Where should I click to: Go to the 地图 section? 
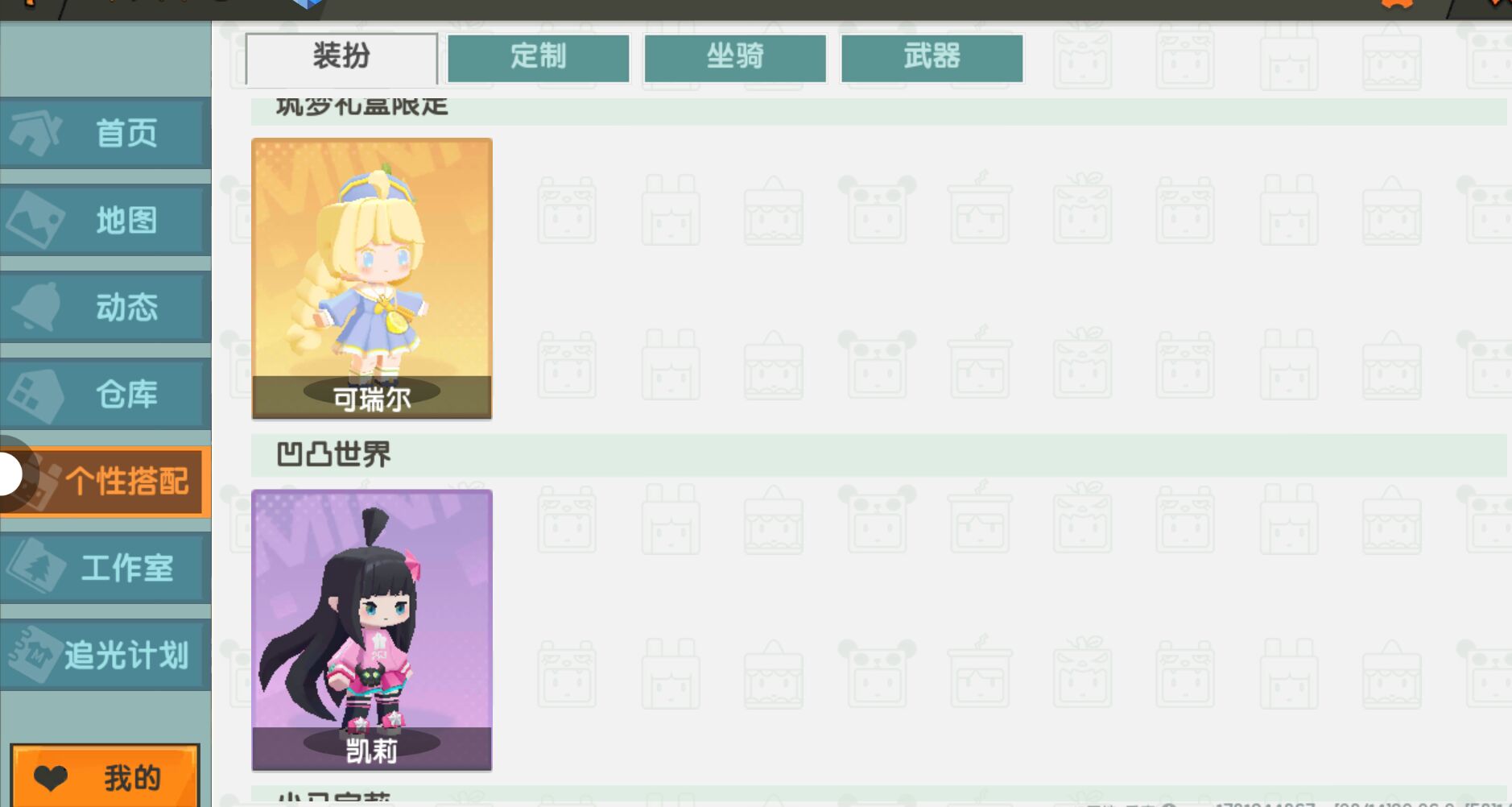(105, 220)
